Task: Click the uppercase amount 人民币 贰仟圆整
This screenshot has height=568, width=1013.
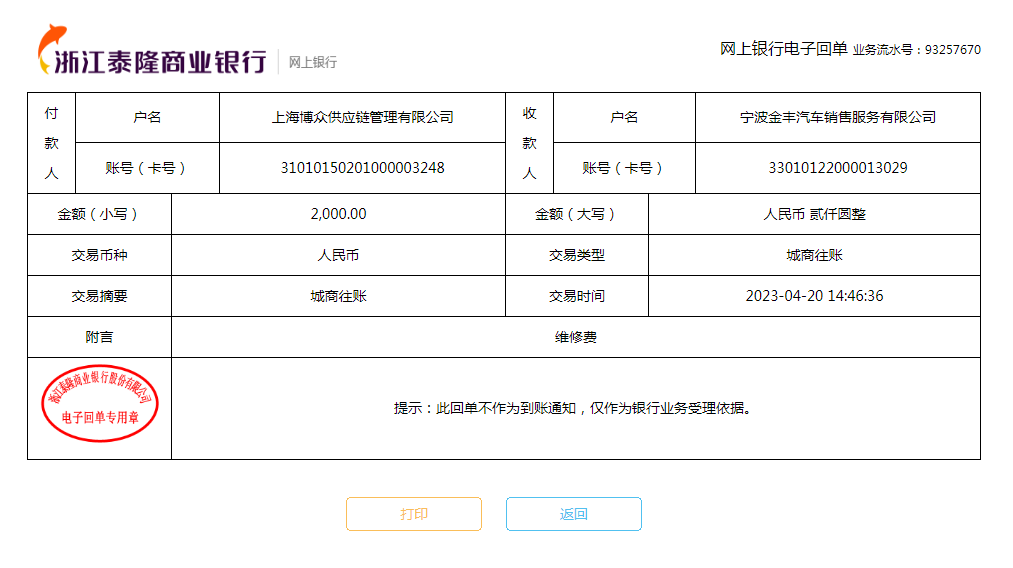Action: click(814, 214)
